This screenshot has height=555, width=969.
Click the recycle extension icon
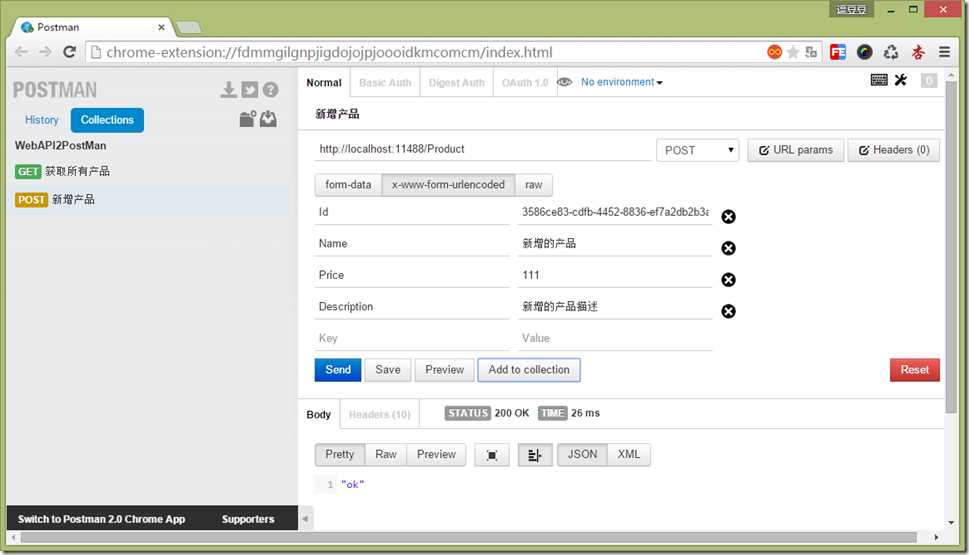891,52
